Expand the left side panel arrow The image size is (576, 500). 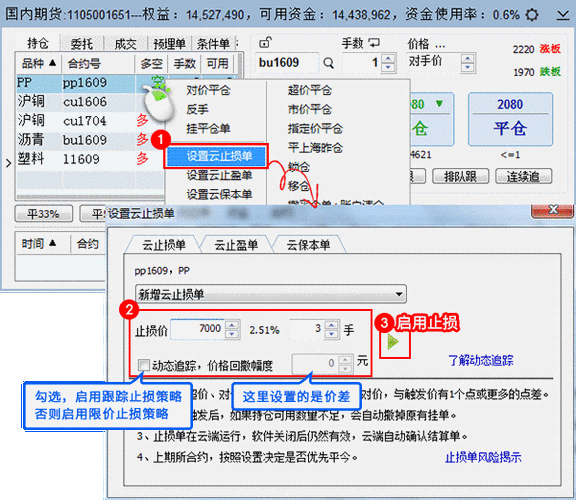[8, 163]
